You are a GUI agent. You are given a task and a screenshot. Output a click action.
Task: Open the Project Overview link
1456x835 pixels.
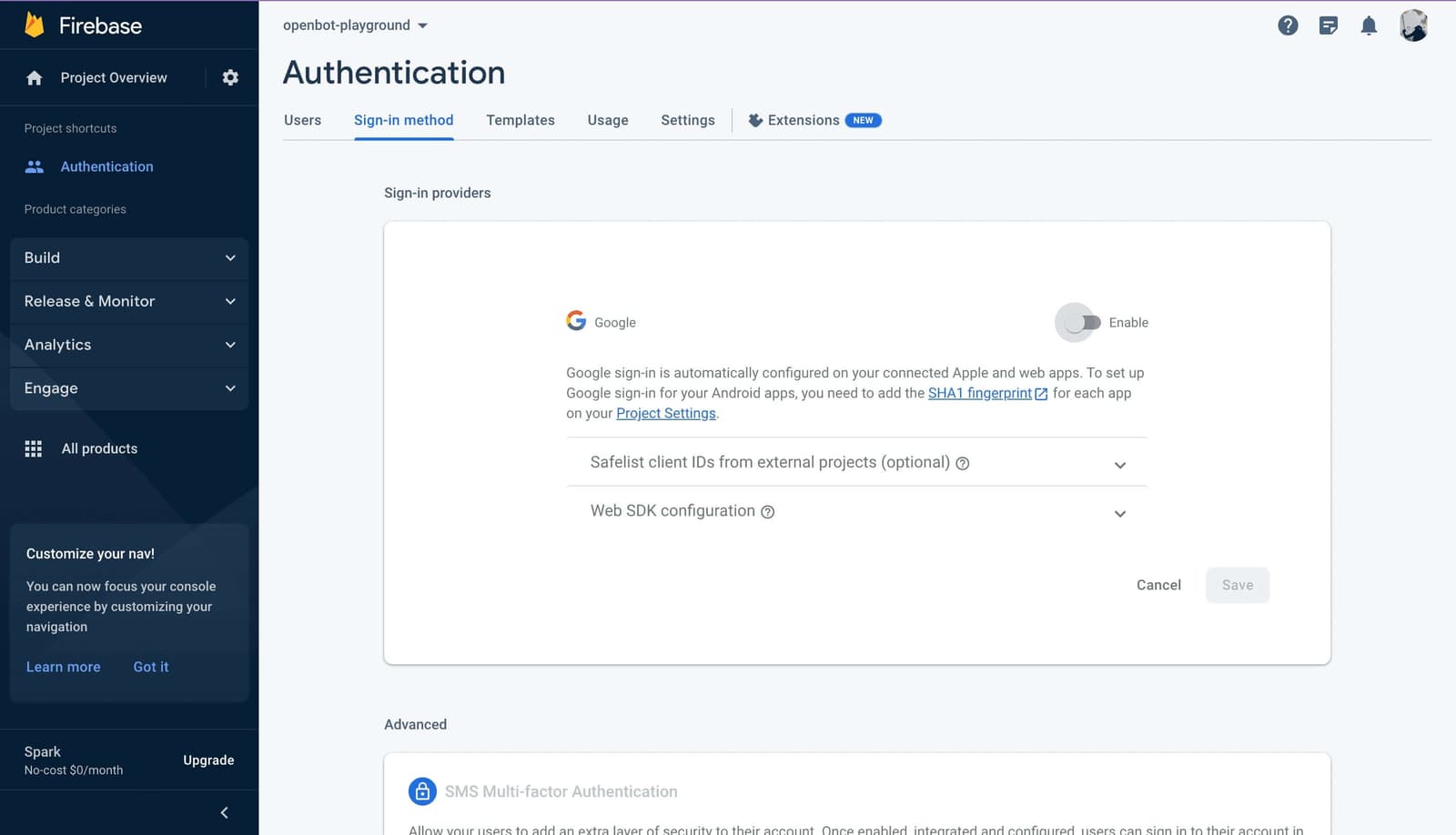tap(114, 78)
